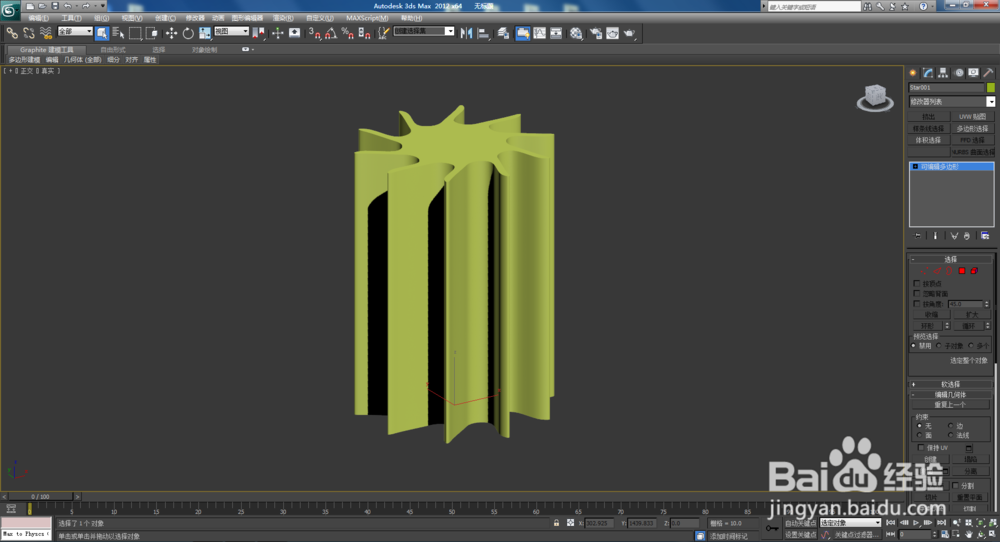Enable the 按顶点 checkbox

click(x=918, y=283)
